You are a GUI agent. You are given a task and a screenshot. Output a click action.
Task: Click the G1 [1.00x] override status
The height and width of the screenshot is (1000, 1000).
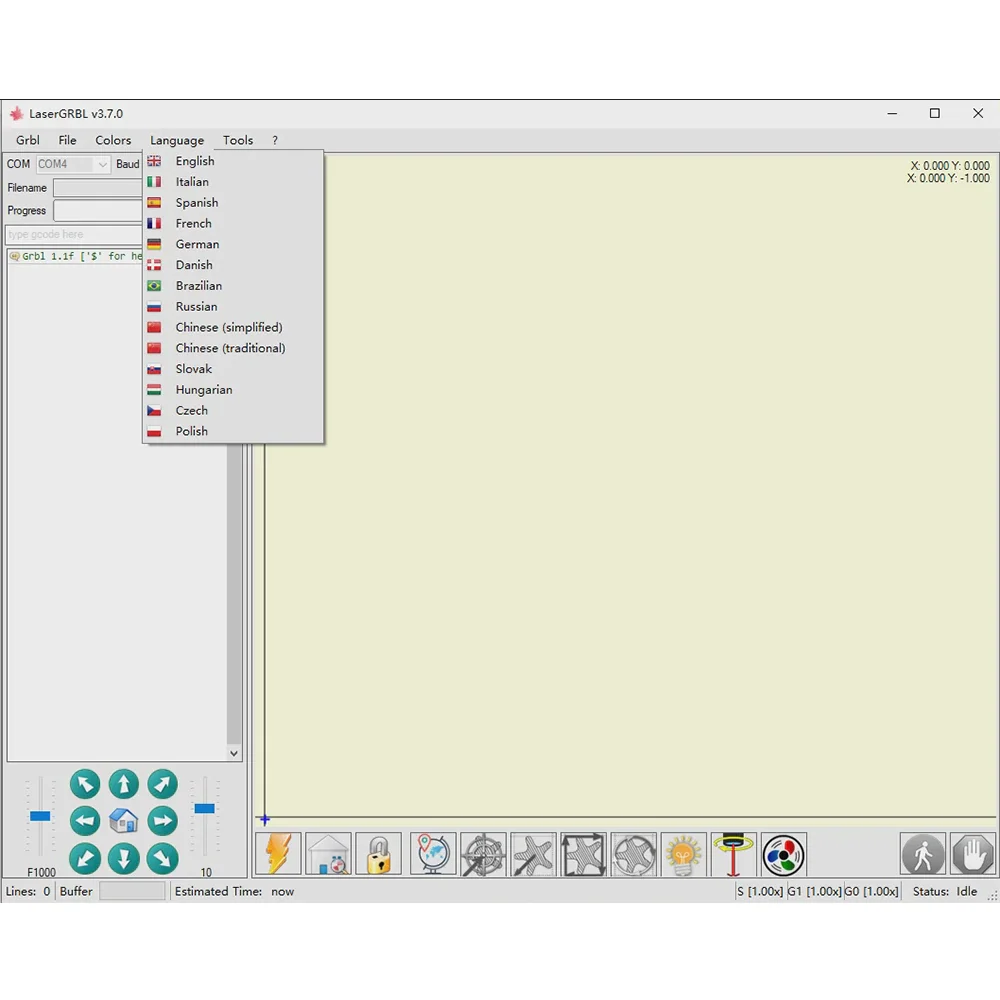pos(814,892)
